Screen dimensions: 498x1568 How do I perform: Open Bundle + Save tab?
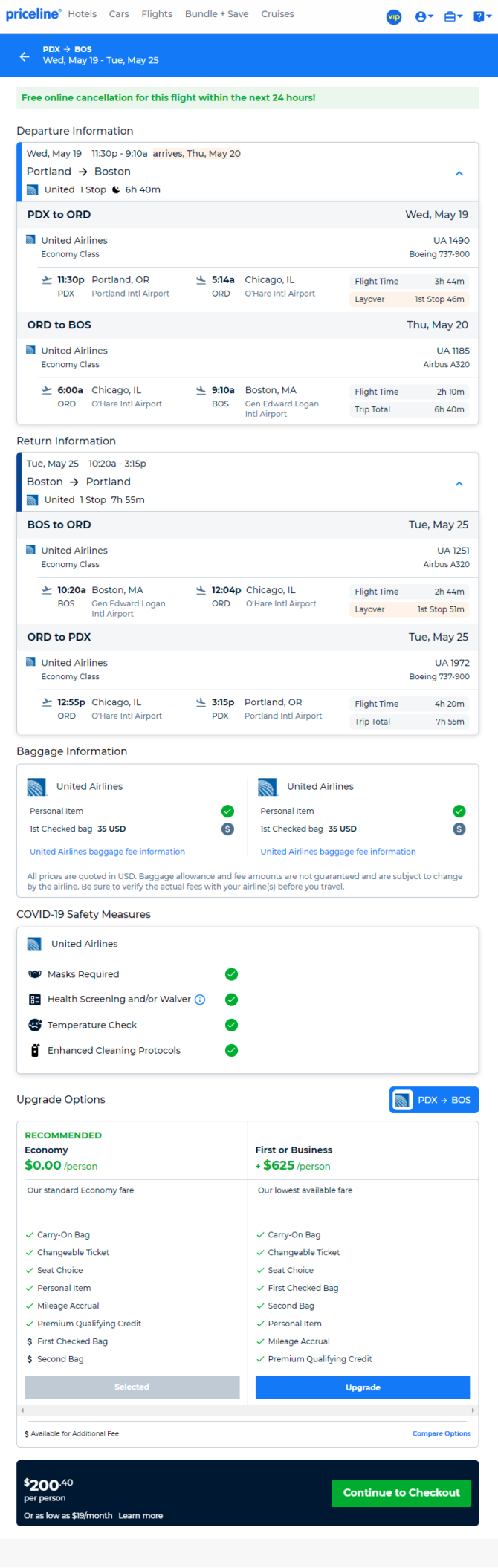217,14
